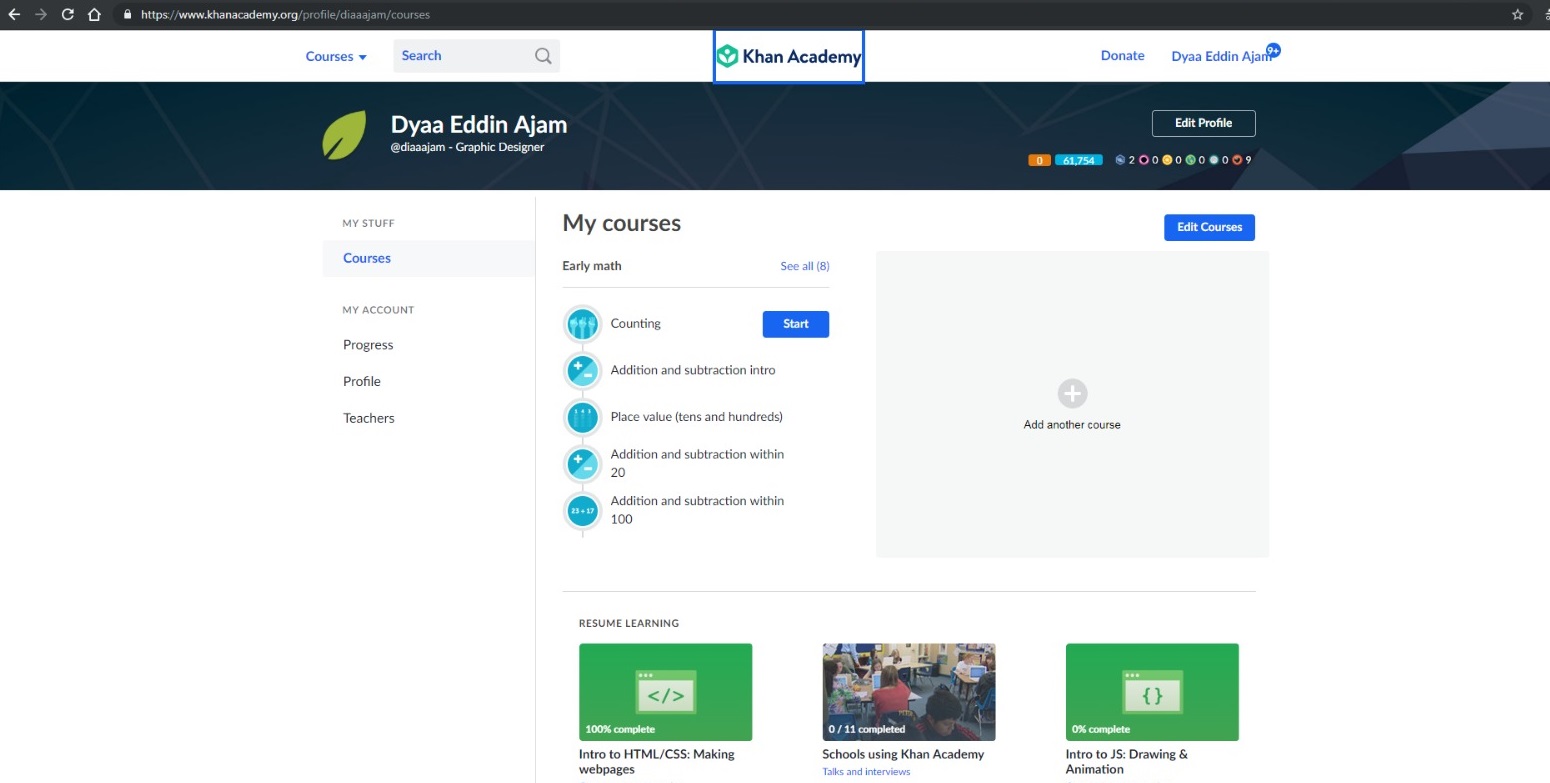Bookmark this page with the star icon
Viewport: 1550px width, 783px height.
(x=1517, y=15)
